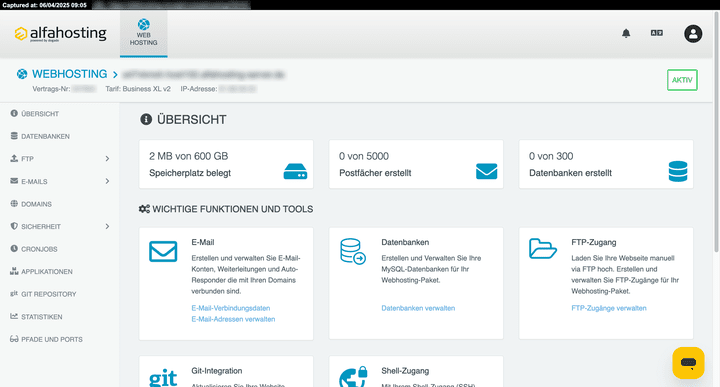Image resolution: width=720 pixels, height=387 pixels.
Task: Click the WEBHOSTING breadcrumb link
Action: 69,74
